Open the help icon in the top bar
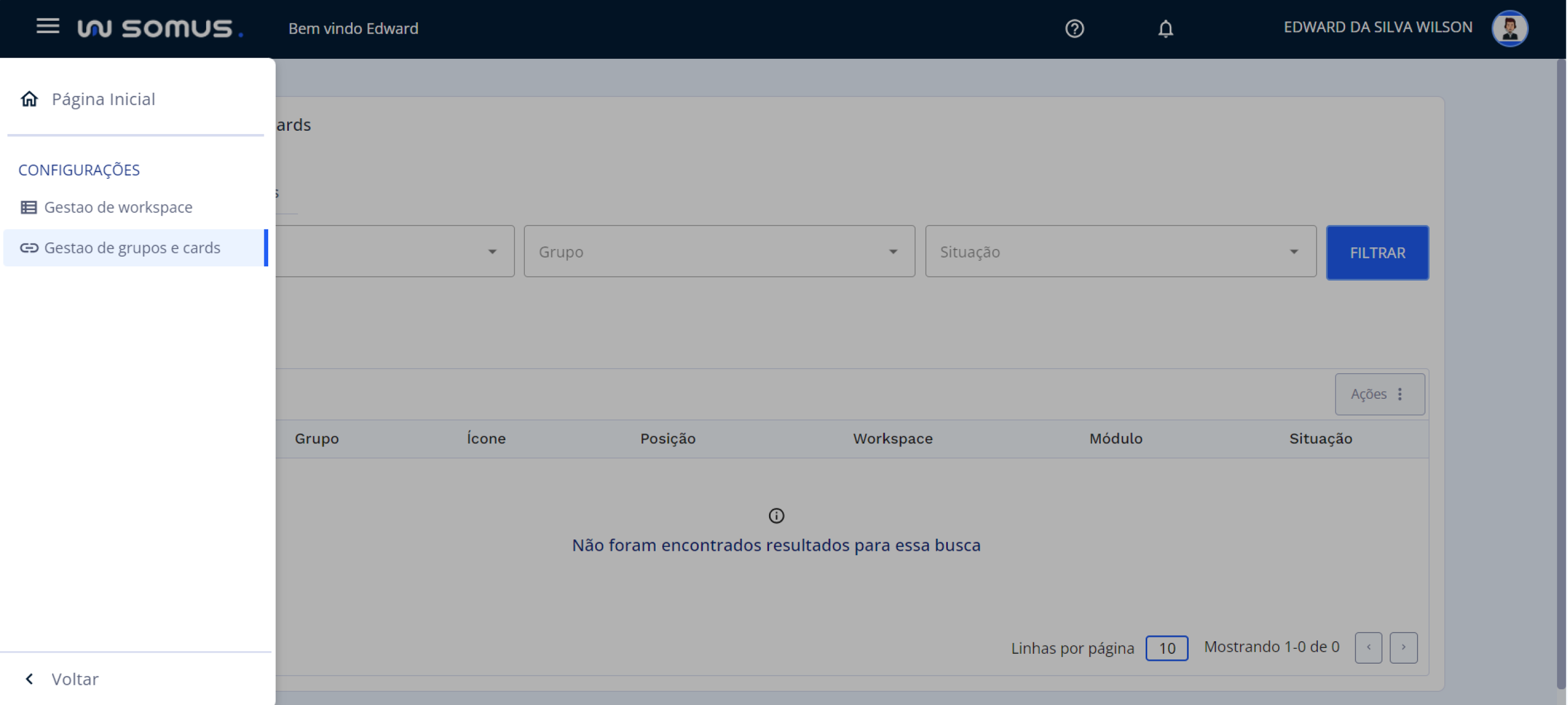1568x705 pixels. tap(1074, 28)
